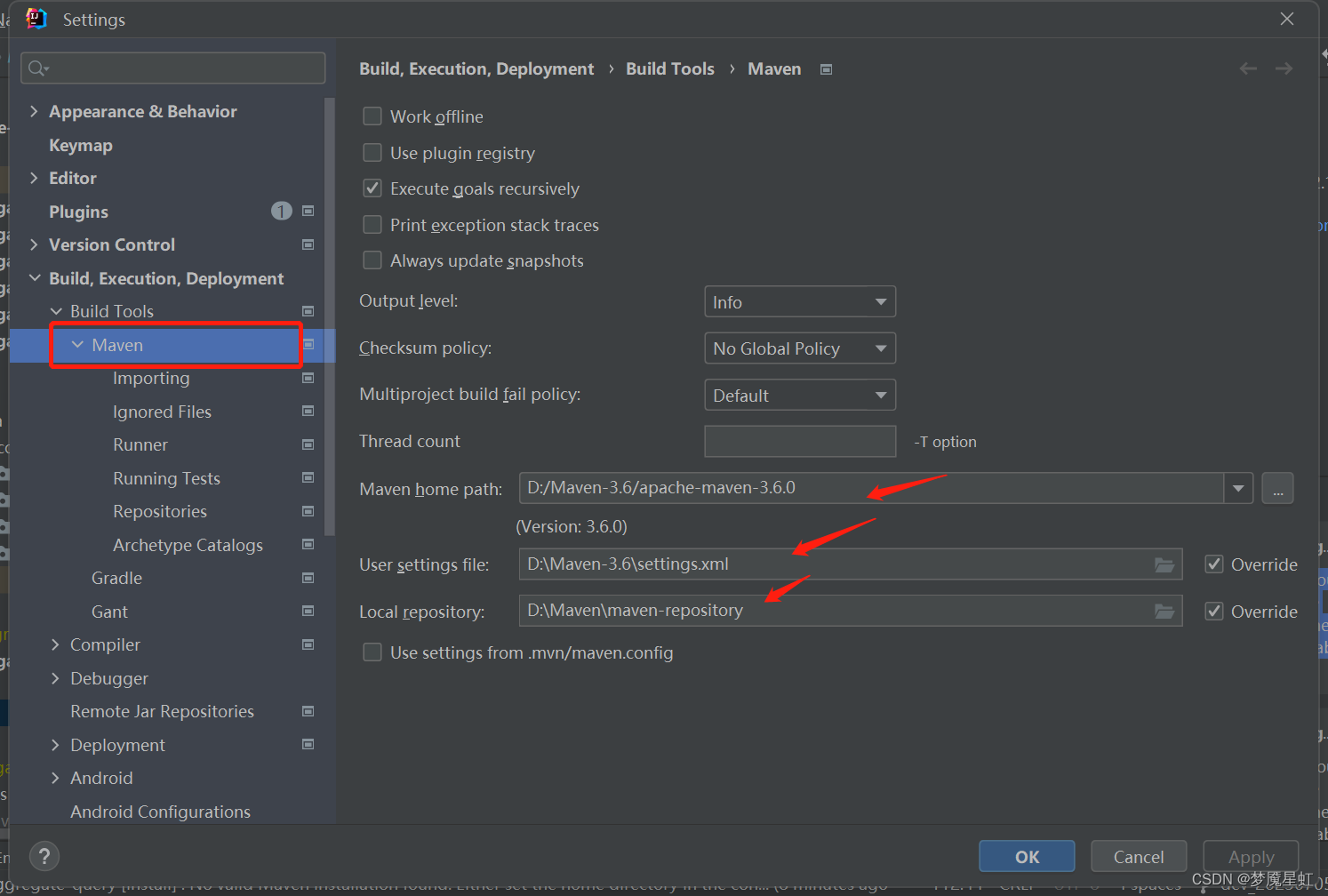Click the project-level icon beside Importing

(308, 378)
